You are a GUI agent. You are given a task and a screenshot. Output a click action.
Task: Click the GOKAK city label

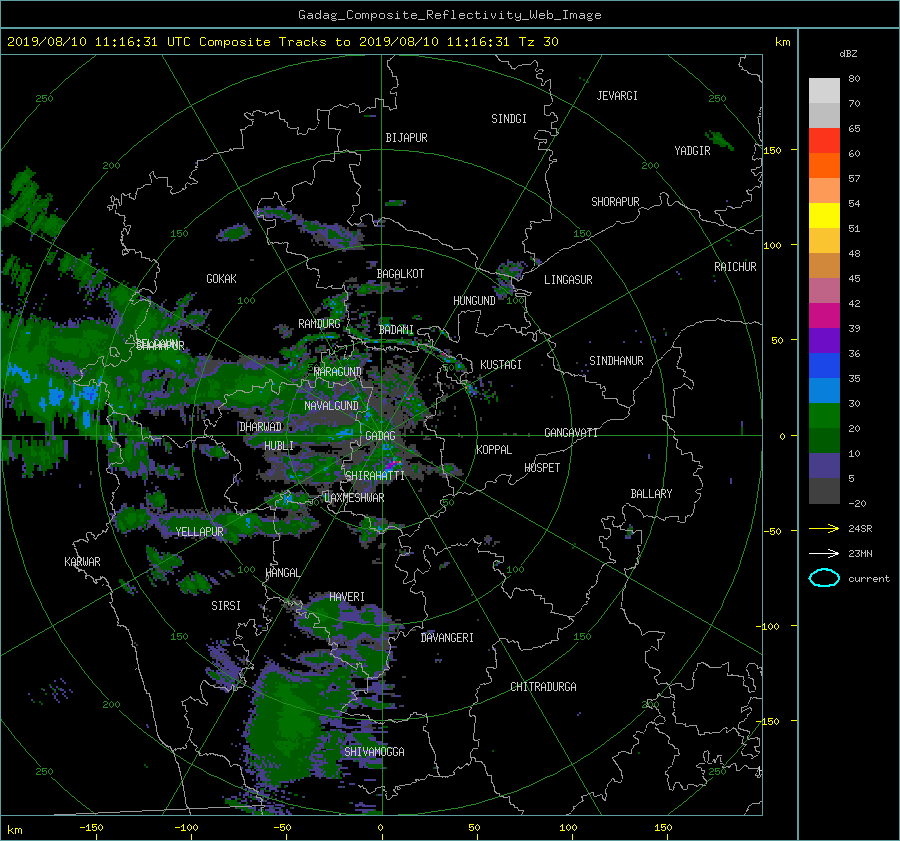coord(222,279)
